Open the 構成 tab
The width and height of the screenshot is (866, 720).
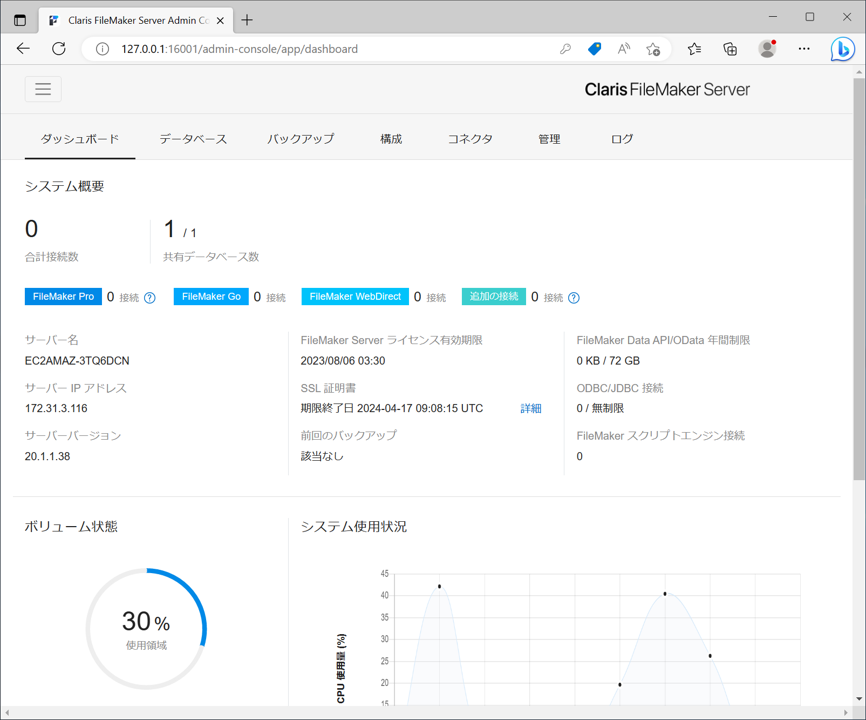391,139
